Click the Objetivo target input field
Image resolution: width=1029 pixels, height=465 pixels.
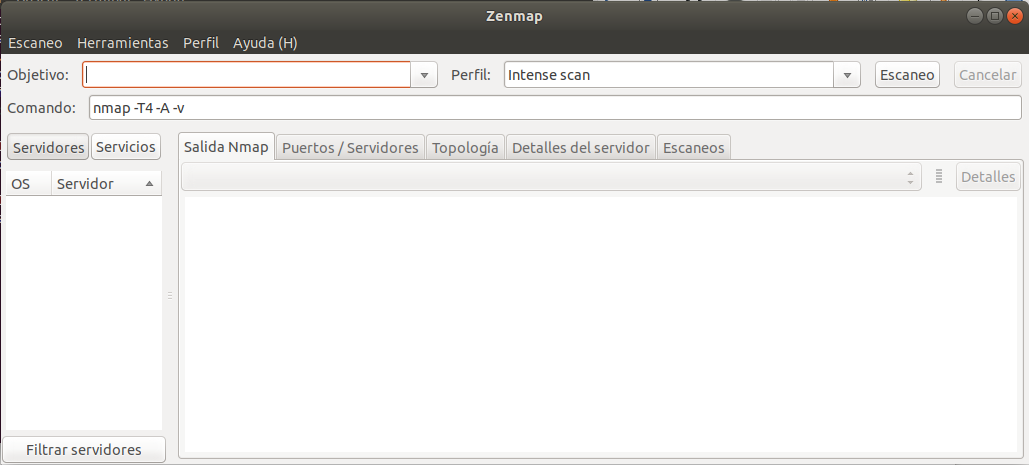click(247, 75)
